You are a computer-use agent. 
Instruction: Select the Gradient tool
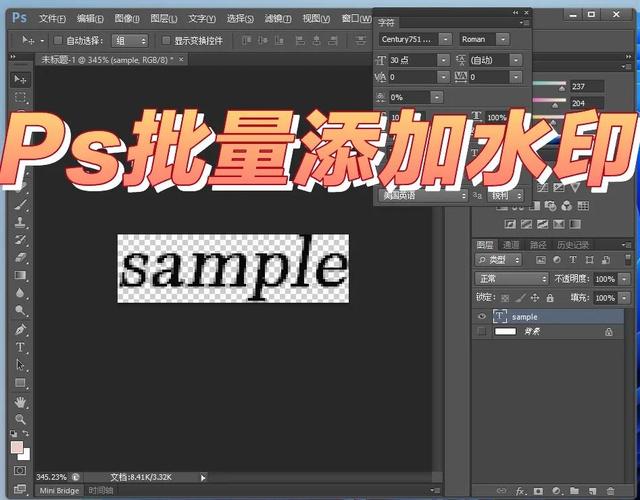pos(20,276)
